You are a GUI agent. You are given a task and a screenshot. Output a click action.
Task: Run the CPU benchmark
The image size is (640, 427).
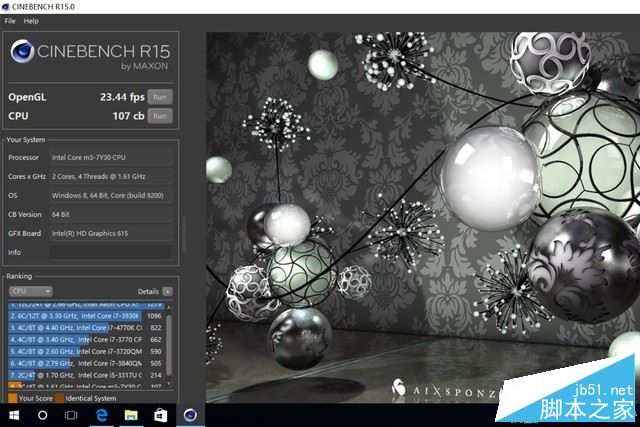159,116
